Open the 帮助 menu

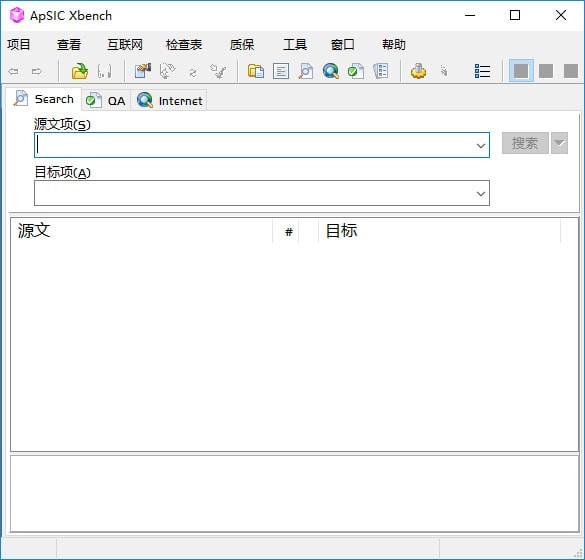coord(394,44)
